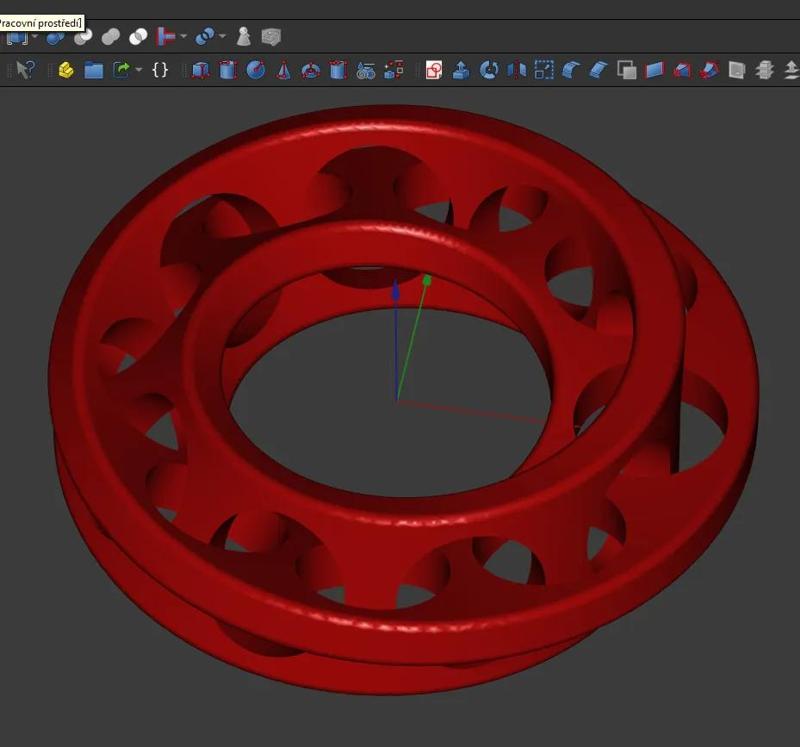Open the Create primitives dialog icon
This screenshot has height=747, width=800.
pos(366,70)
